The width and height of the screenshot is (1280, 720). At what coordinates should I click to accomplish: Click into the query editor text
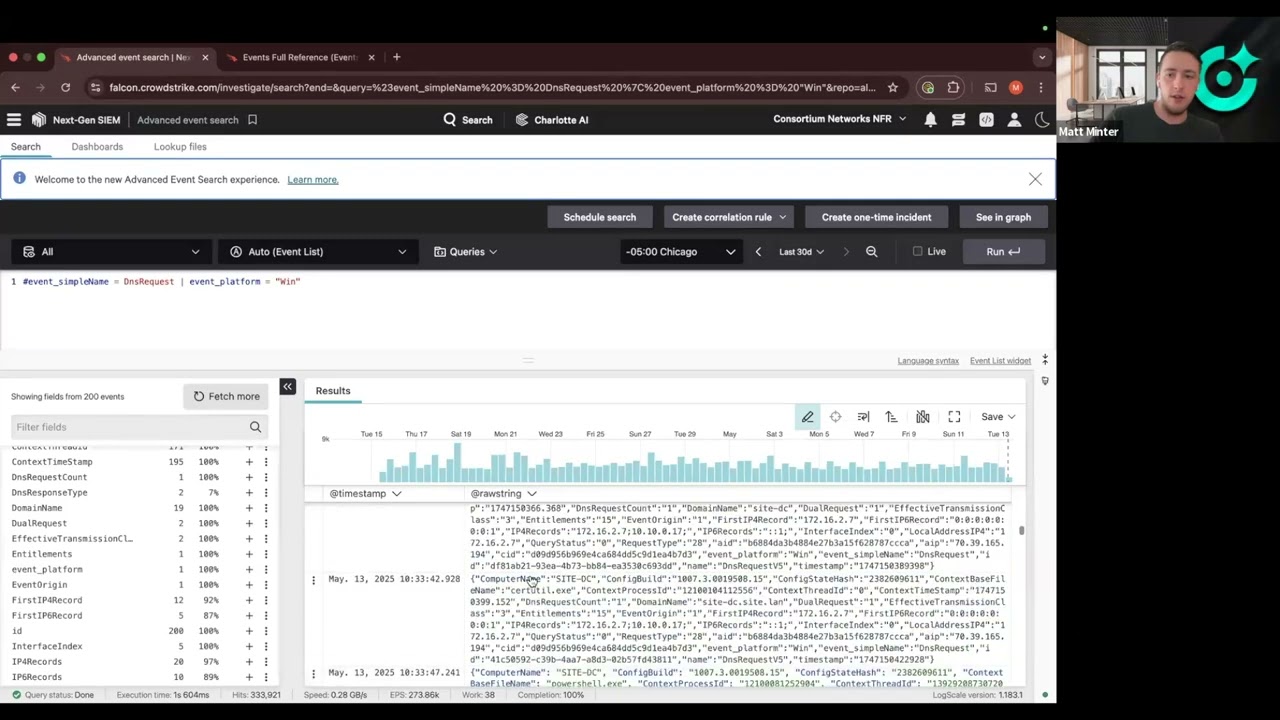click(161, 282)
